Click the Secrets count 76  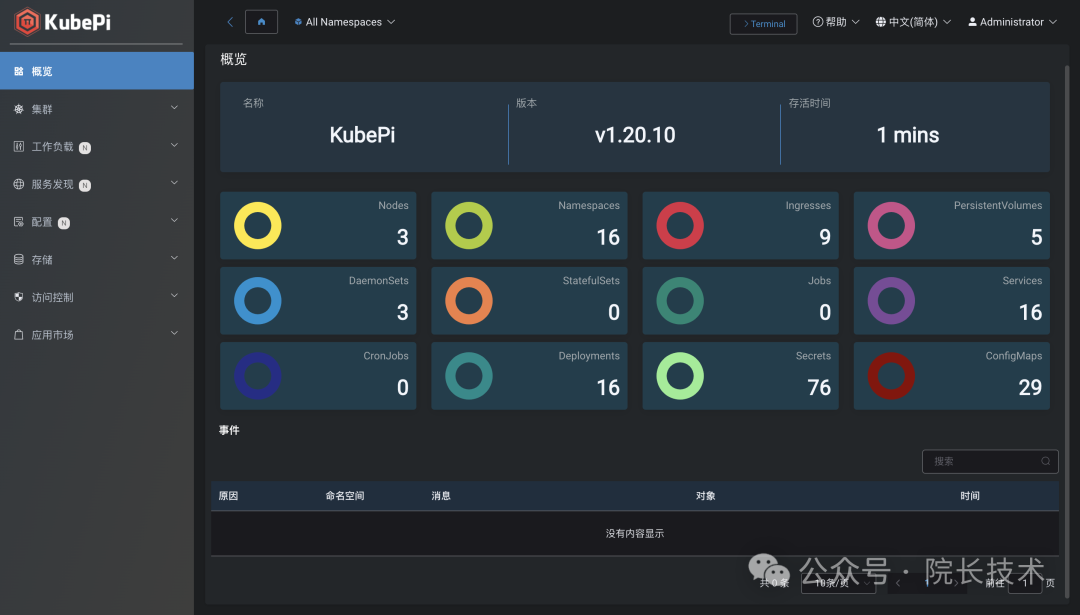coord(819,388)
